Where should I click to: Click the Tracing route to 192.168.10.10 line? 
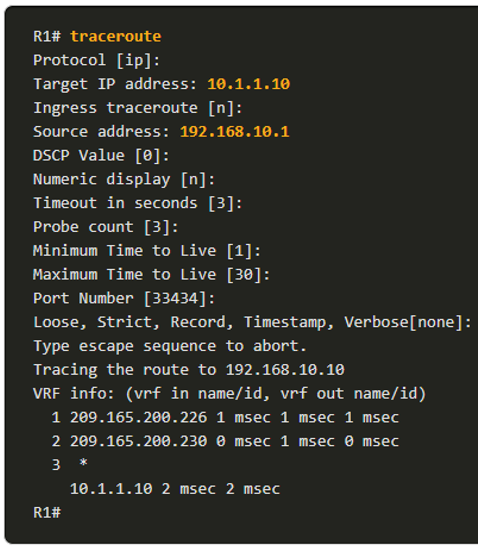click(189, 370)
